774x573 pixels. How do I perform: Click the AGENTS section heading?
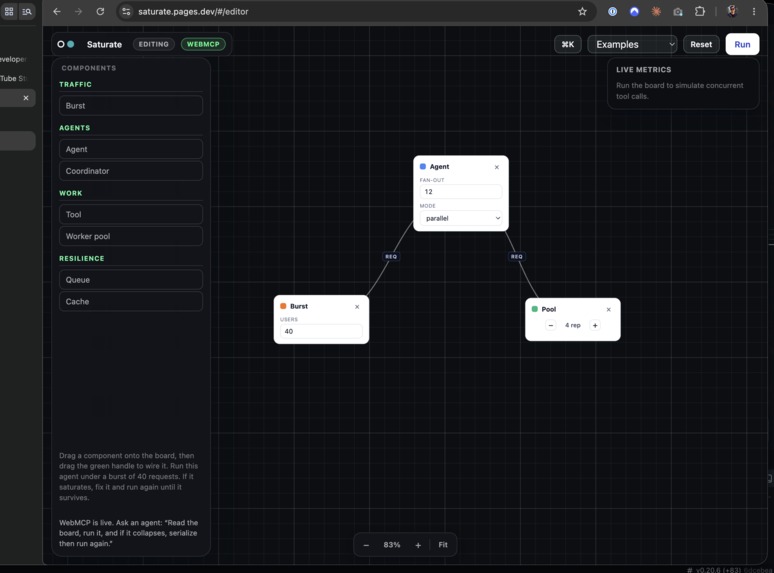coord(75,128)
